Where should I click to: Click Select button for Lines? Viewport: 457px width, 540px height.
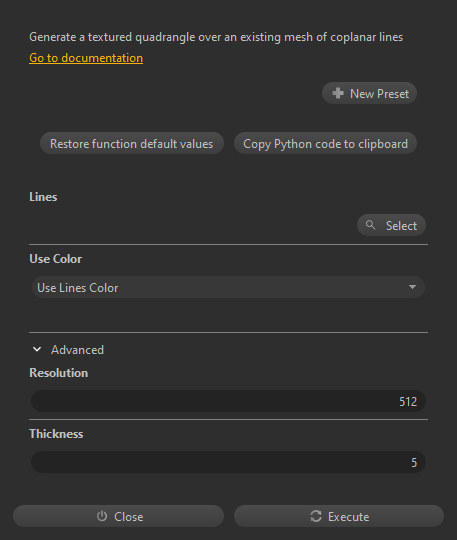(x=391, y=225)
